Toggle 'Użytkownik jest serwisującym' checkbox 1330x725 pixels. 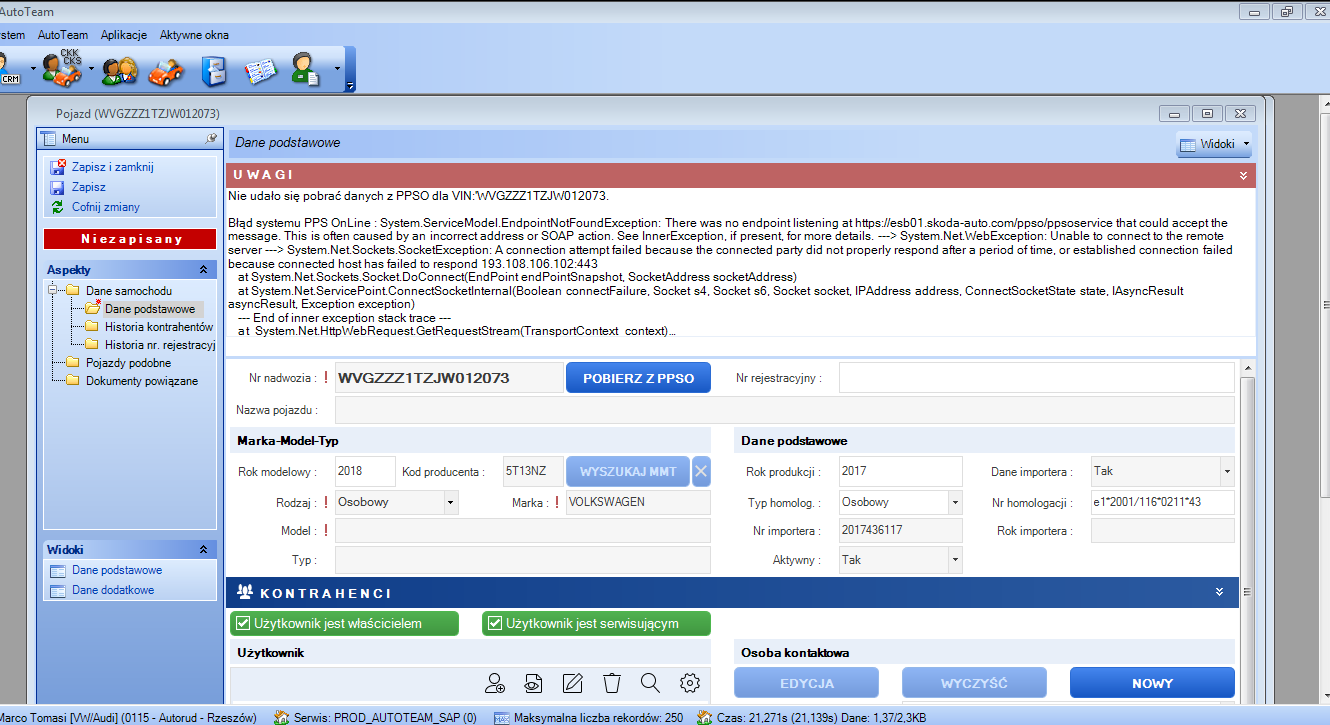click(x=494, y=624)
